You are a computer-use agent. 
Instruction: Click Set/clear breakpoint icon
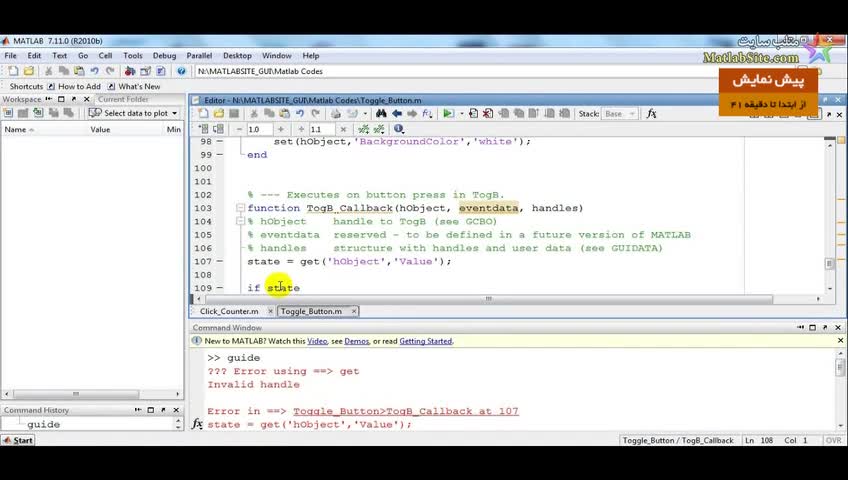[x=473, y=114]
